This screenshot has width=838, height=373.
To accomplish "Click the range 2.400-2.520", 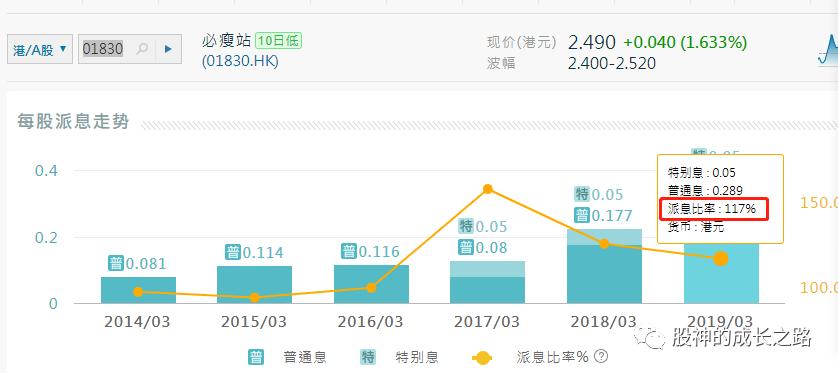I will (612, 64).
